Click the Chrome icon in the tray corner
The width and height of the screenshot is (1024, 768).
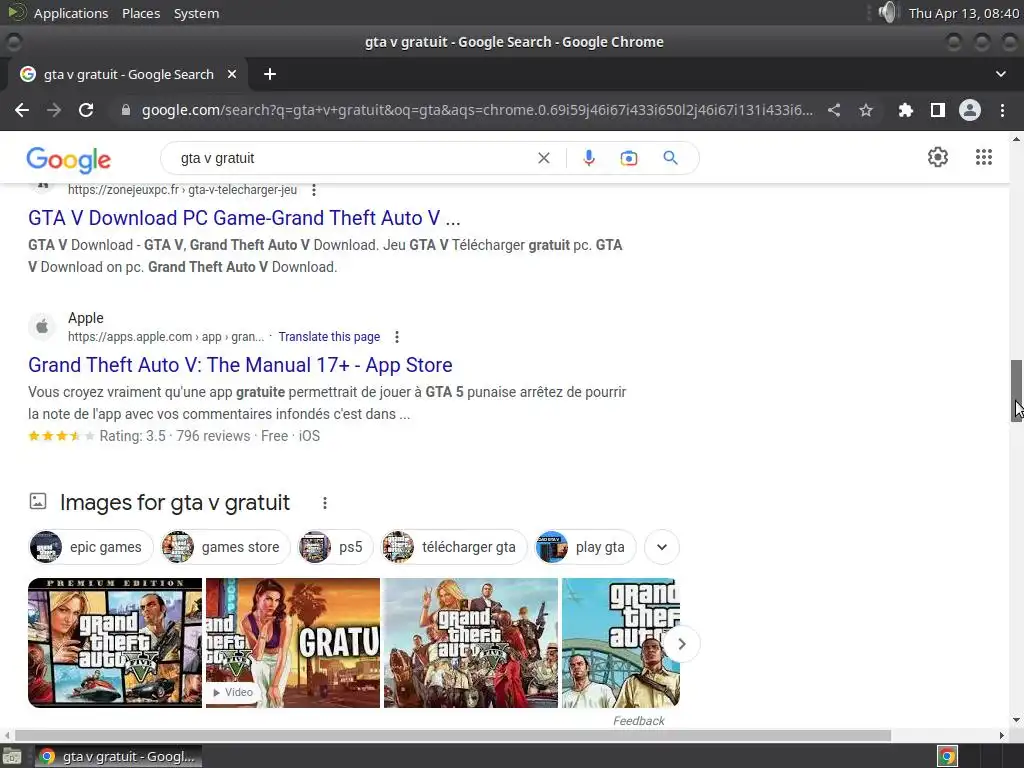coord(947,756)
